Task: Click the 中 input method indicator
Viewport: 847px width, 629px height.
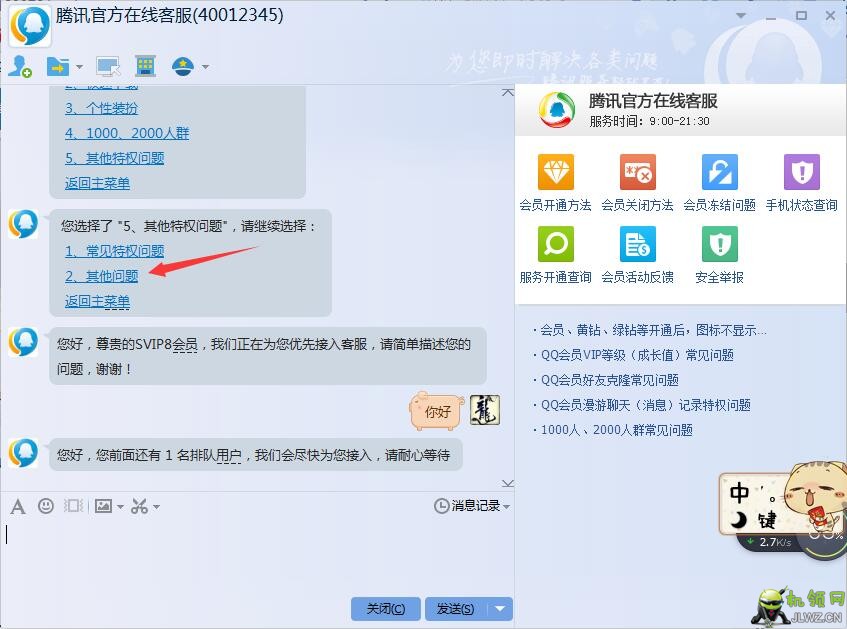Action: 740,492
